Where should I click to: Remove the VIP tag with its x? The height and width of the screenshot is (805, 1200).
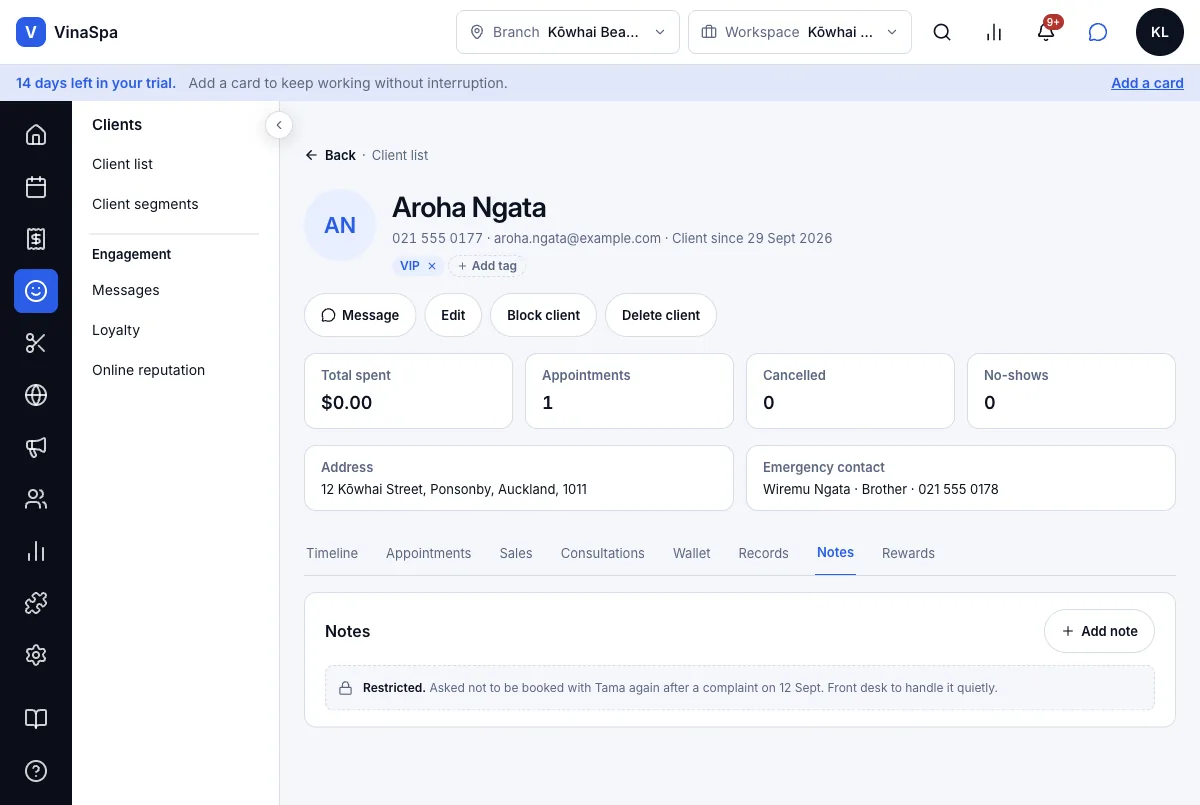pos(432,266)
